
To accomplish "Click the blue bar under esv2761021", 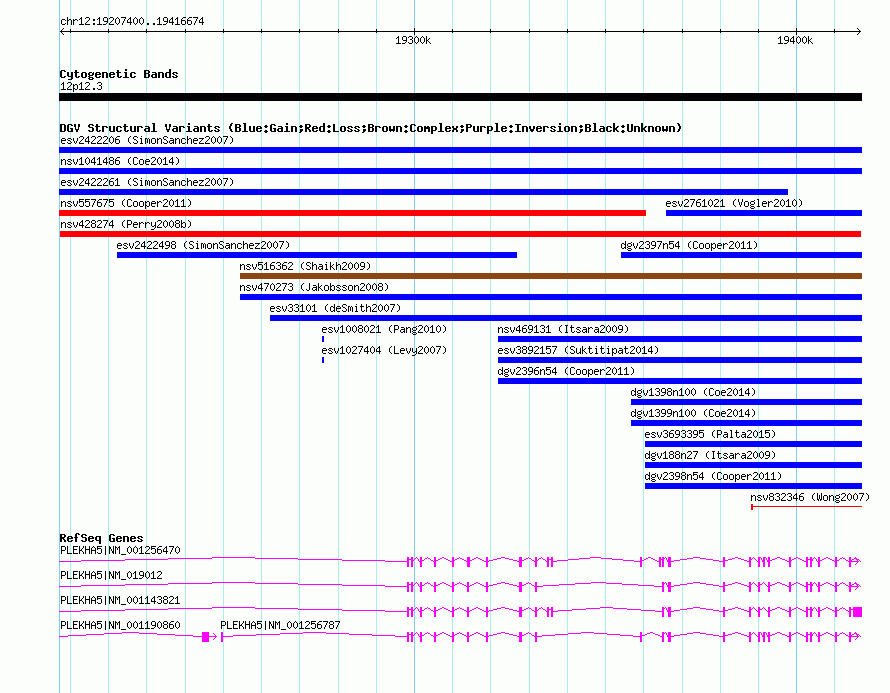I will 764,213.
